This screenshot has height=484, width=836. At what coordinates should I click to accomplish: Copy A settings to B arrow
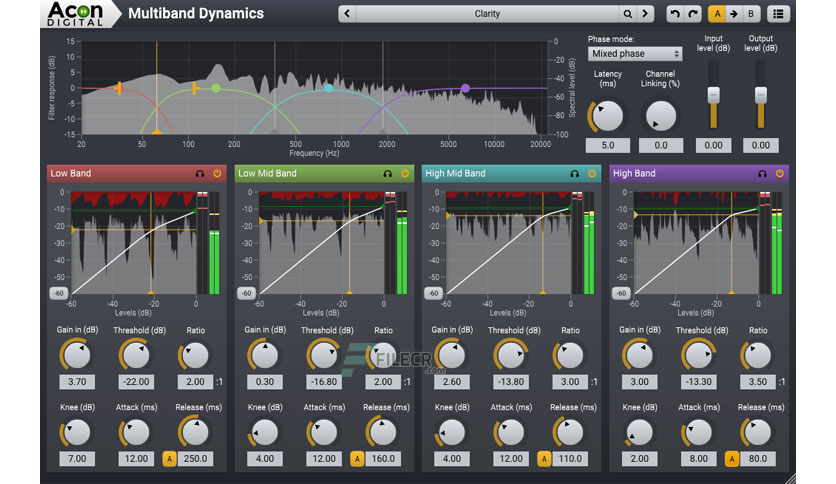click(x=734, y=14)
